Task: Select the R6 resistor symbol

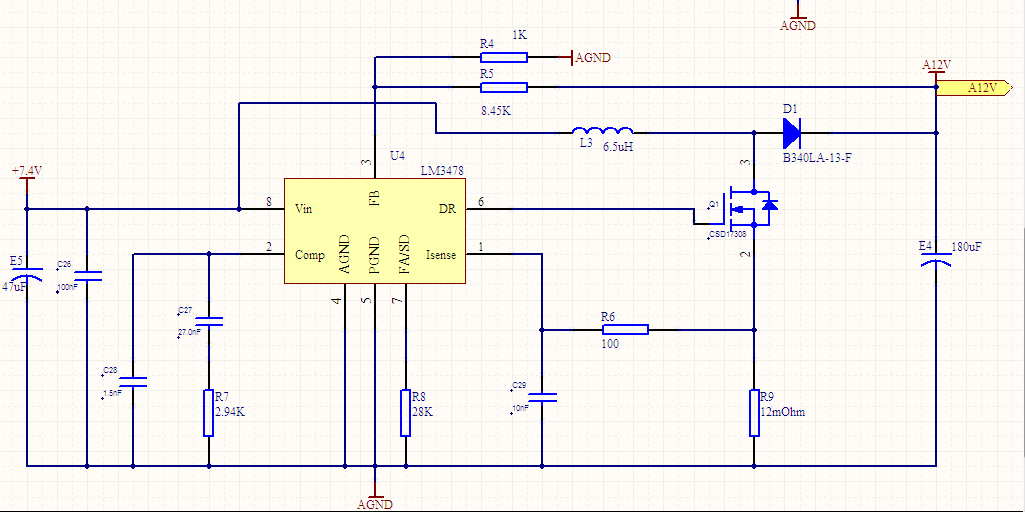Action: [x=625, y=330]
